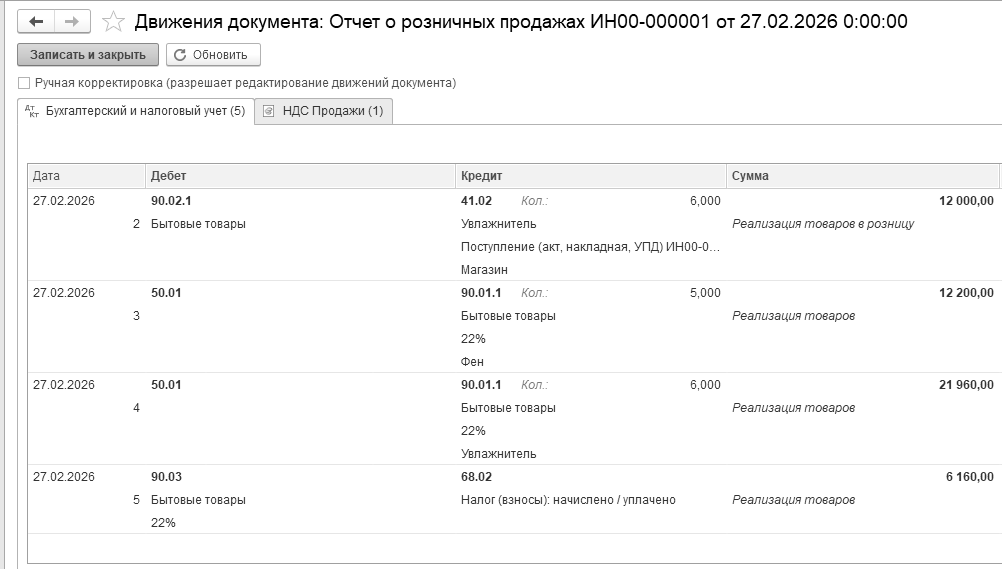Viewport: 1002px width, 569px height.
Task: Click the Дебет column header
Action: [168, 176]
